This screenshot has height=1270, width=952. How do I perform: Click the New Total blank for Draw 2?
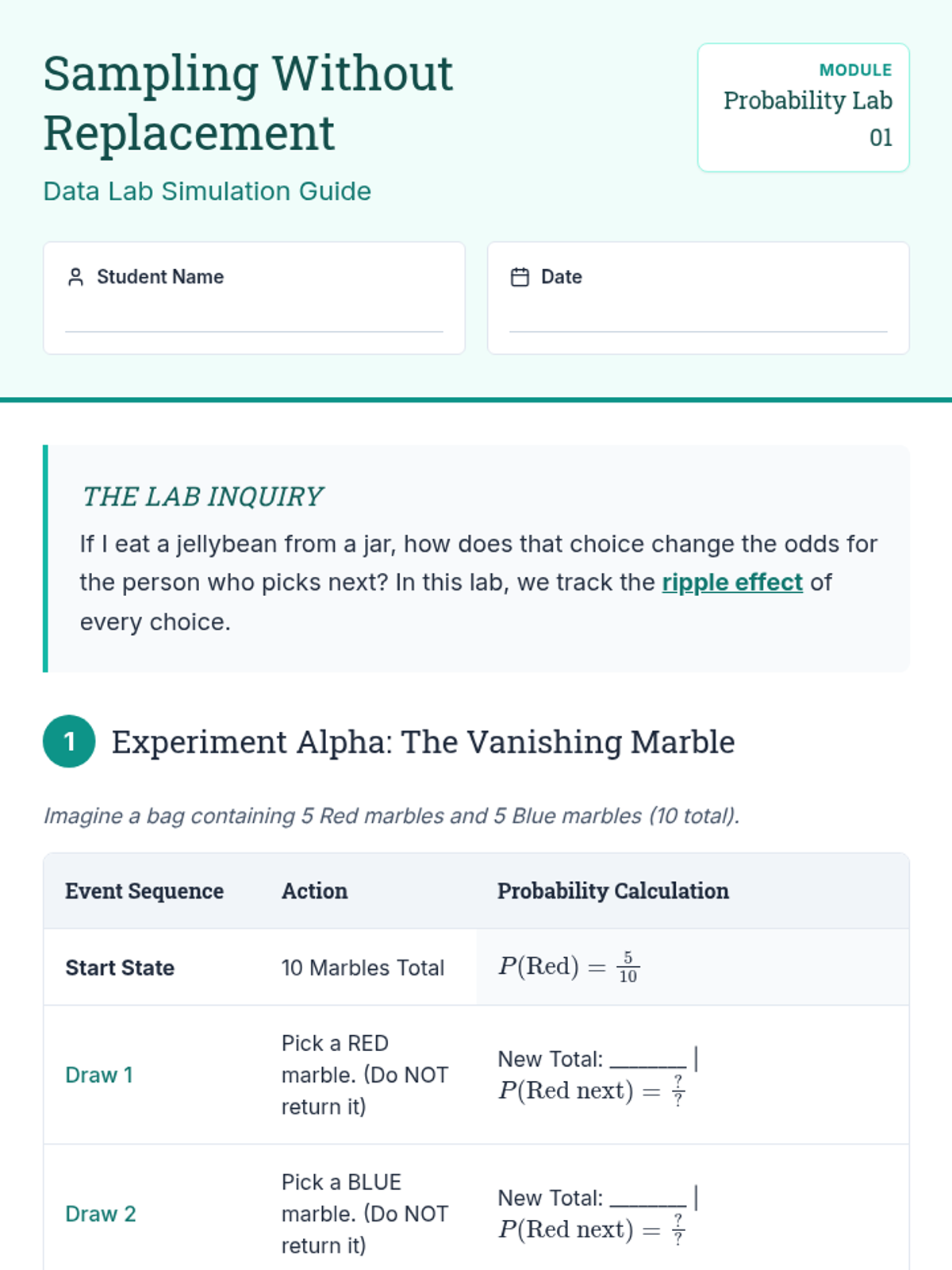click(x=648, y=1199)
